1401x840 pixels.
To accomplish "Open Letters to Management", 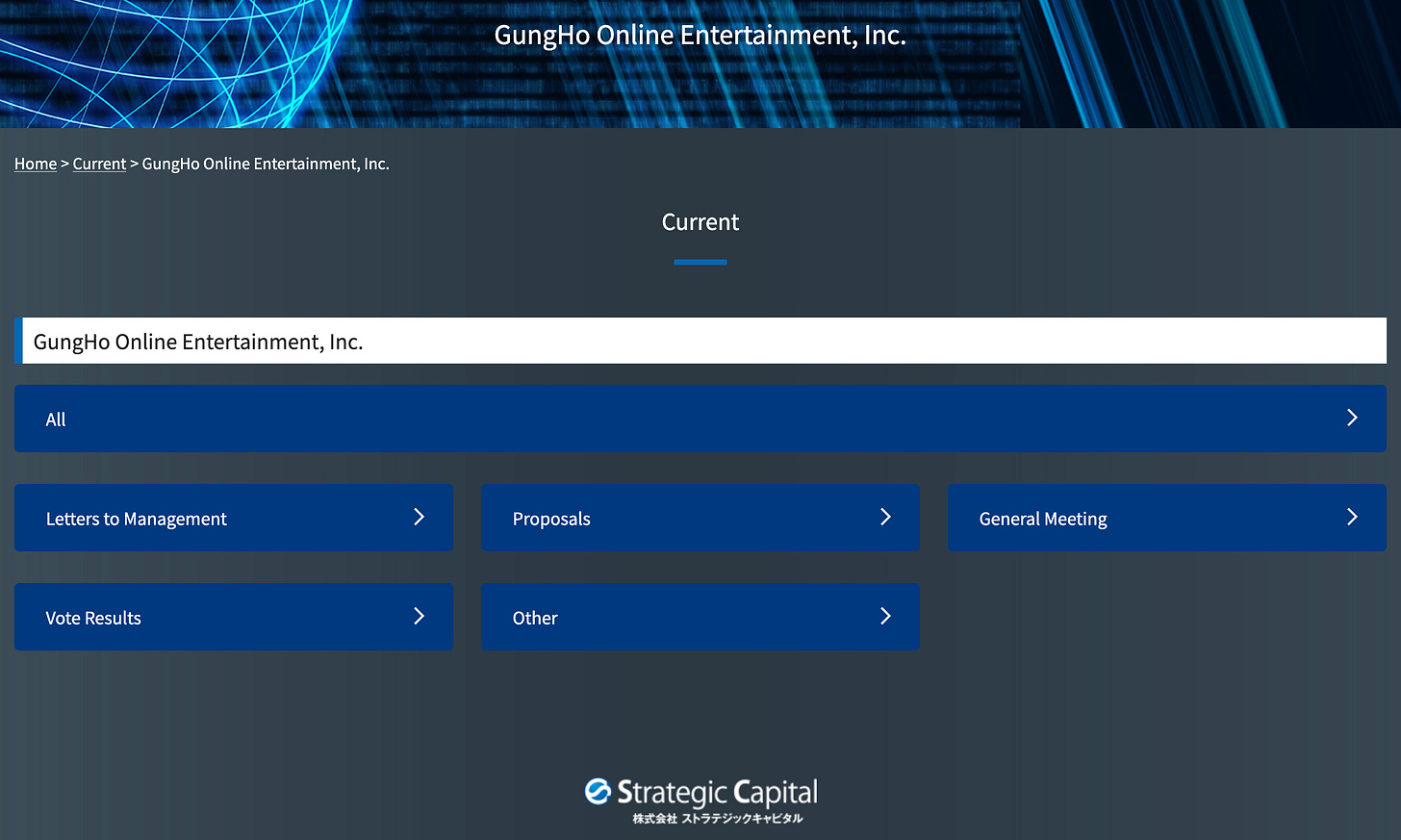I will pyautogui.click(x=234, y=518).
